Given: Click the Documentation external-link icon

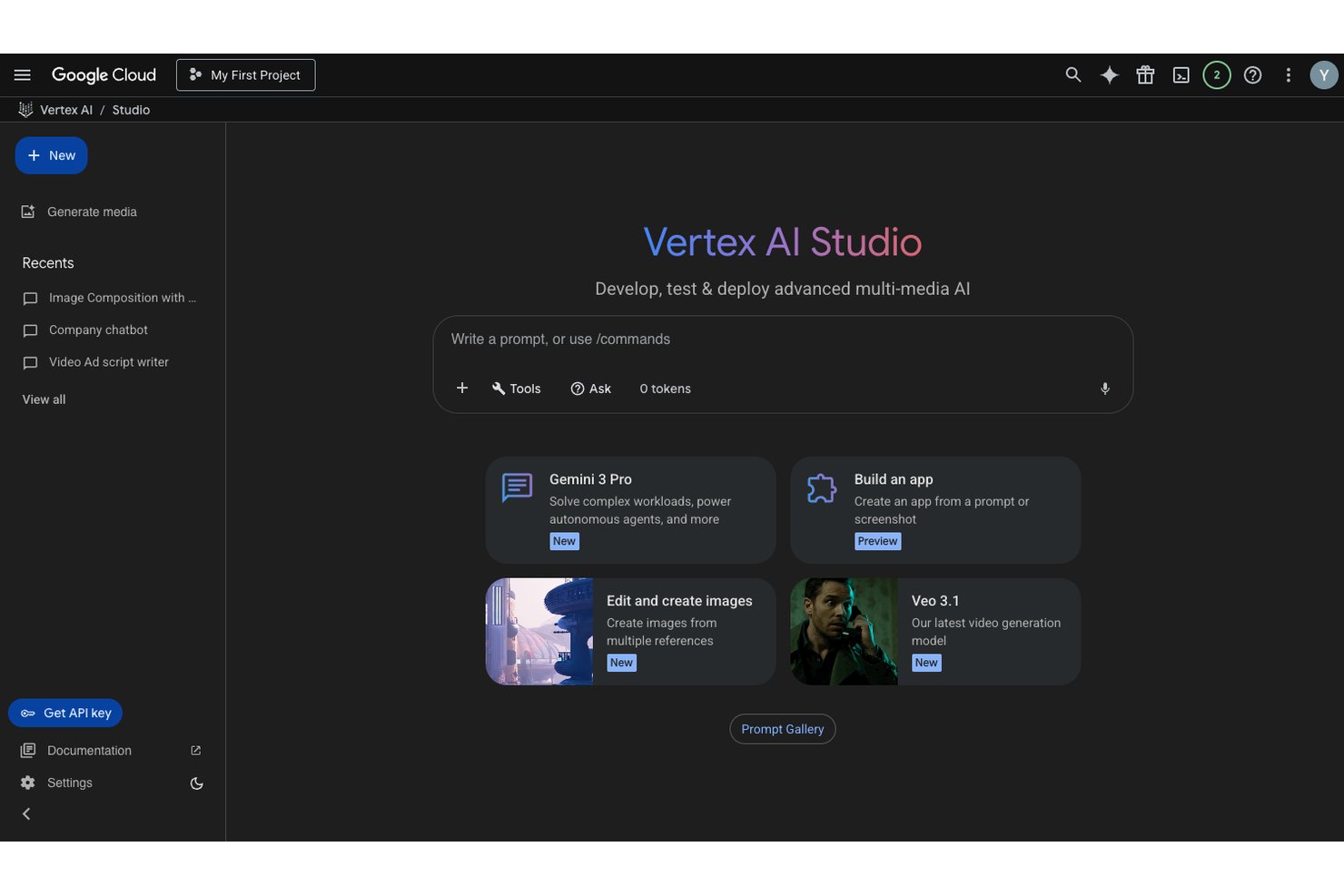Looking at the screenshot, I should [196, 751].
